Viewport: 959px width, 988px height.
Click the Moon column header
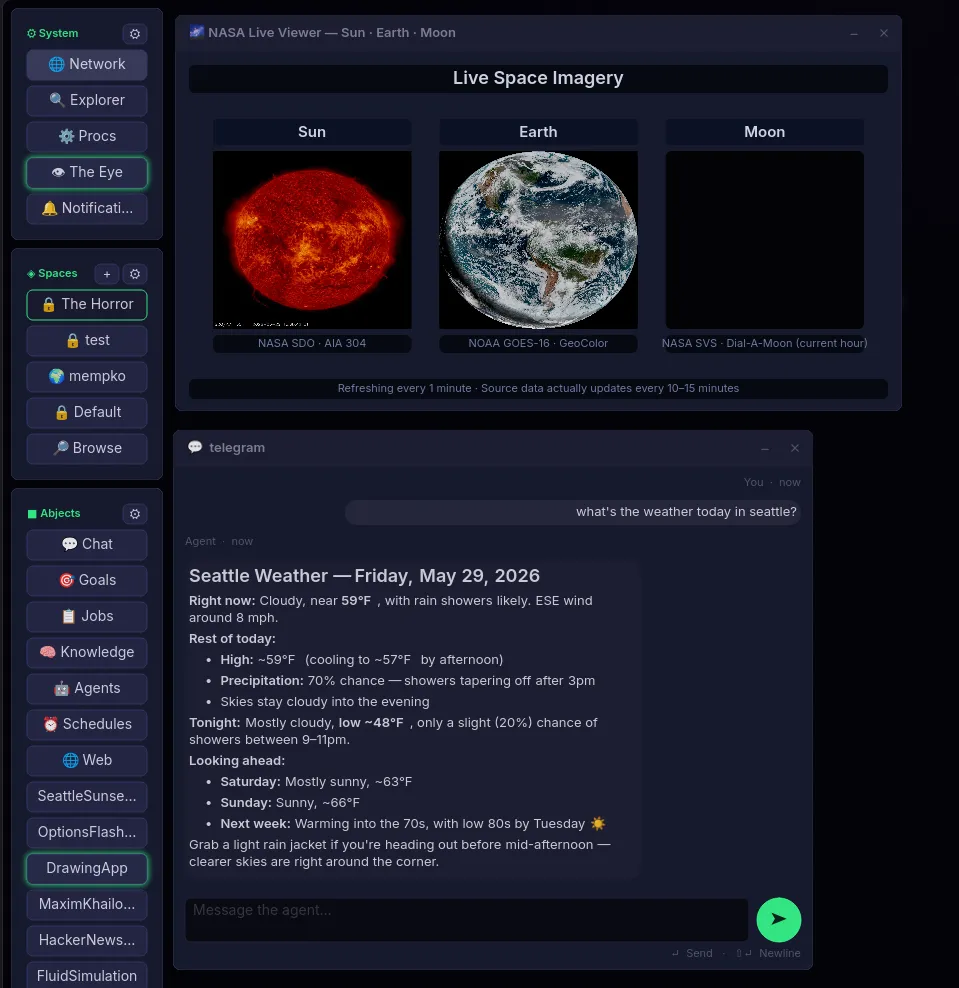point(764,132)
